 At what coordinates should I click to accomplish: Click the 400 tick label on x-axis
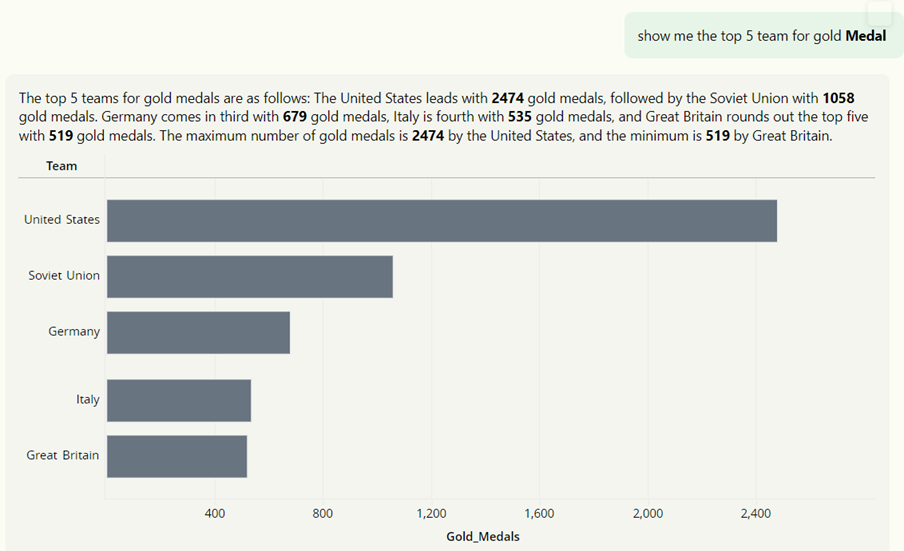[x=214, y=514]
